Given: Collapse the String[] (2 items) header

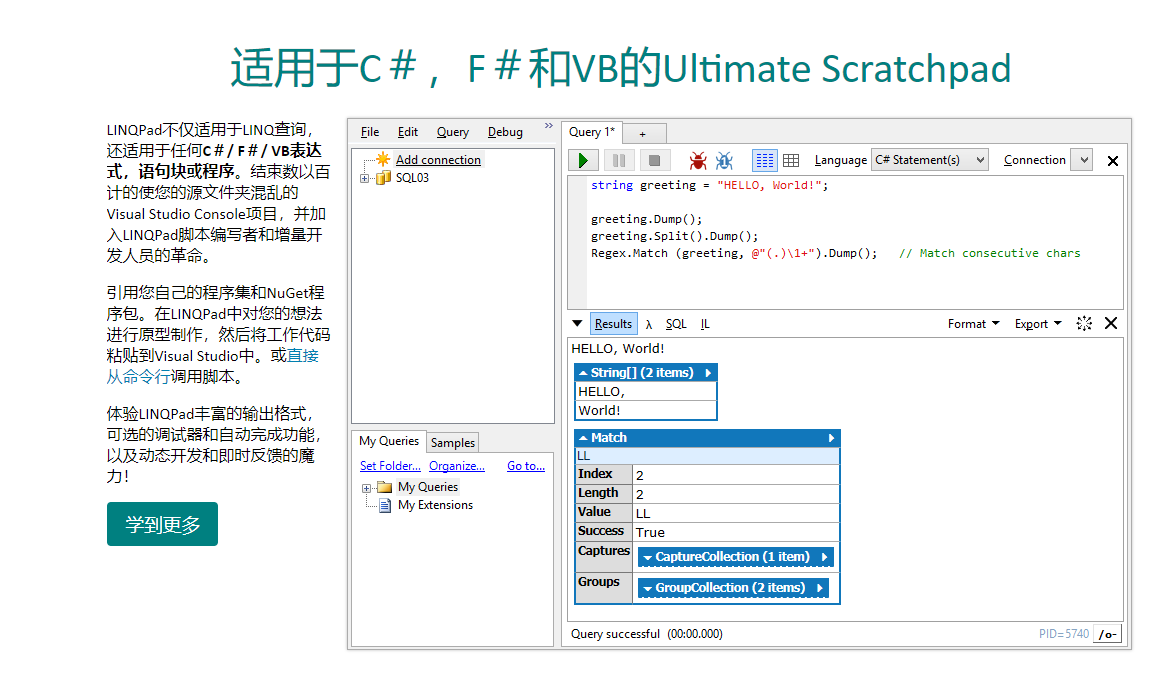Looking at the screenshot, I should (584, 373).
